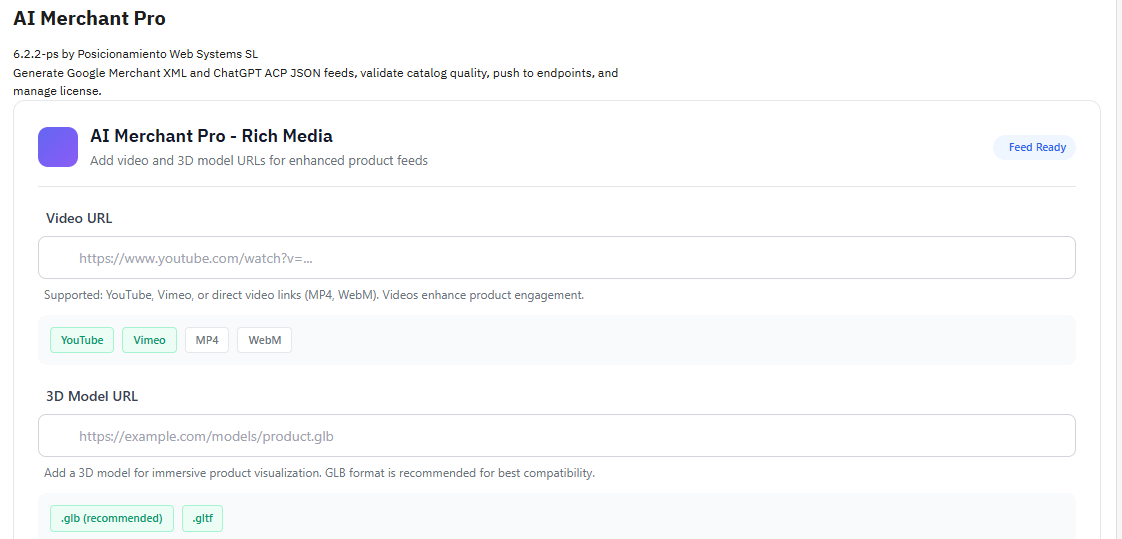Click 'Add a 3D model for immersive' hint

(319, 473)
